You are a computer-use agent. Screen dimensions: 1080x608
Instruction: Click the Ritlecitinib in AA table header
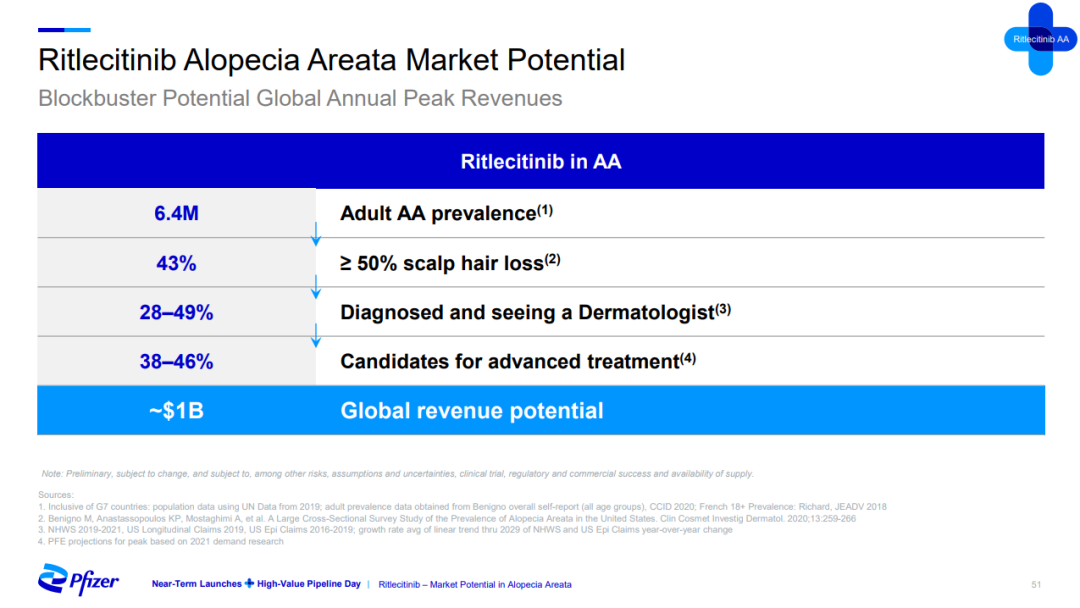[541, 161]
